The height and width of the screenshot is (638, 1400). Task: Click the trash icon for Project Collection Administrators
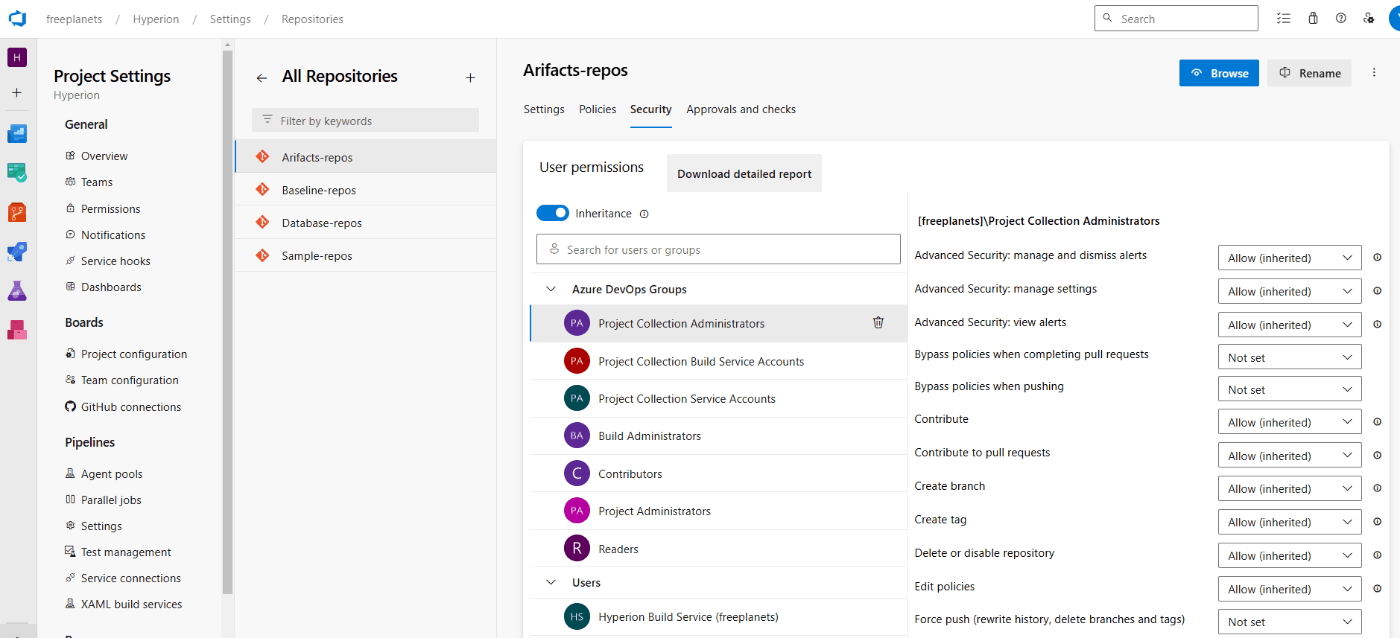pos(878,322)
